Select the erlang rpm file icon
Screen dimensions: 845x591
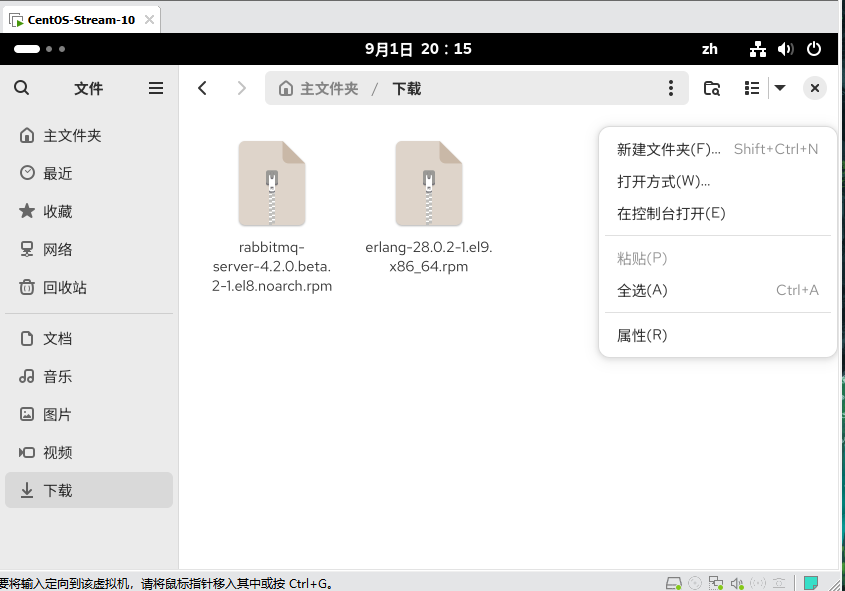[x=428, y=183]
